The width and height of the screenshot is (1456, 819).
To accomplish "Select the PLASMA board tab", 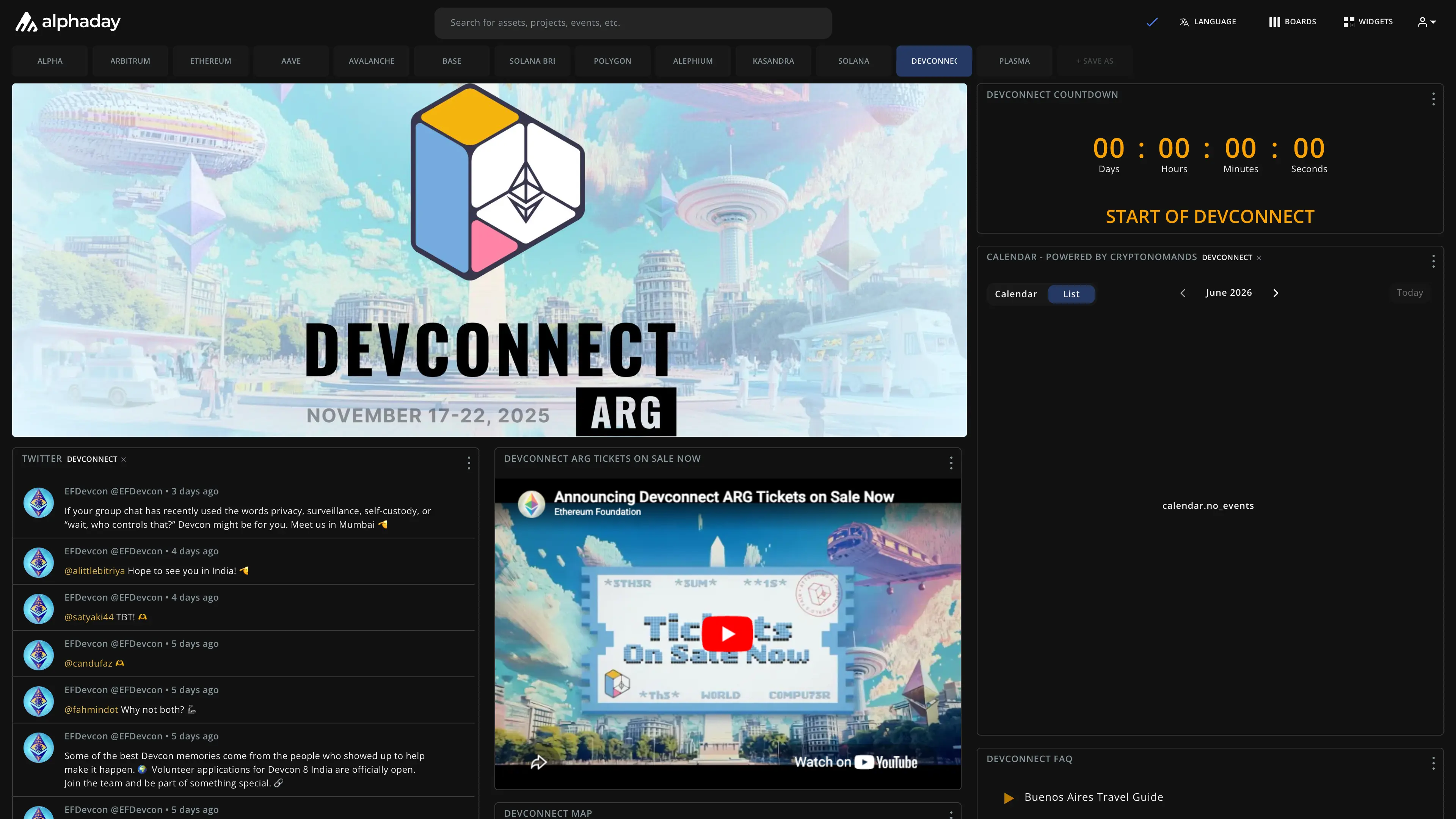I will (1014, 61).
